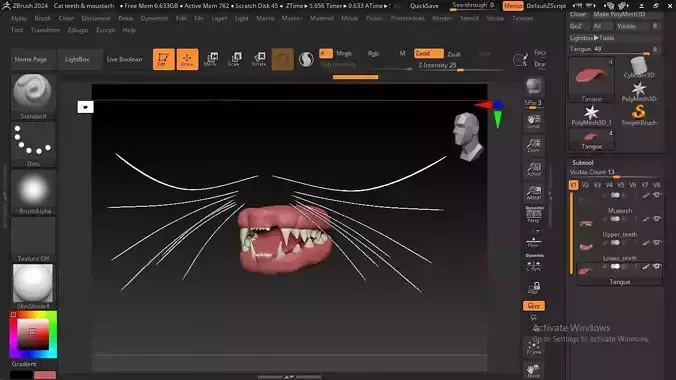Click the gizmo 3D toggle icon

pos(282,59)
